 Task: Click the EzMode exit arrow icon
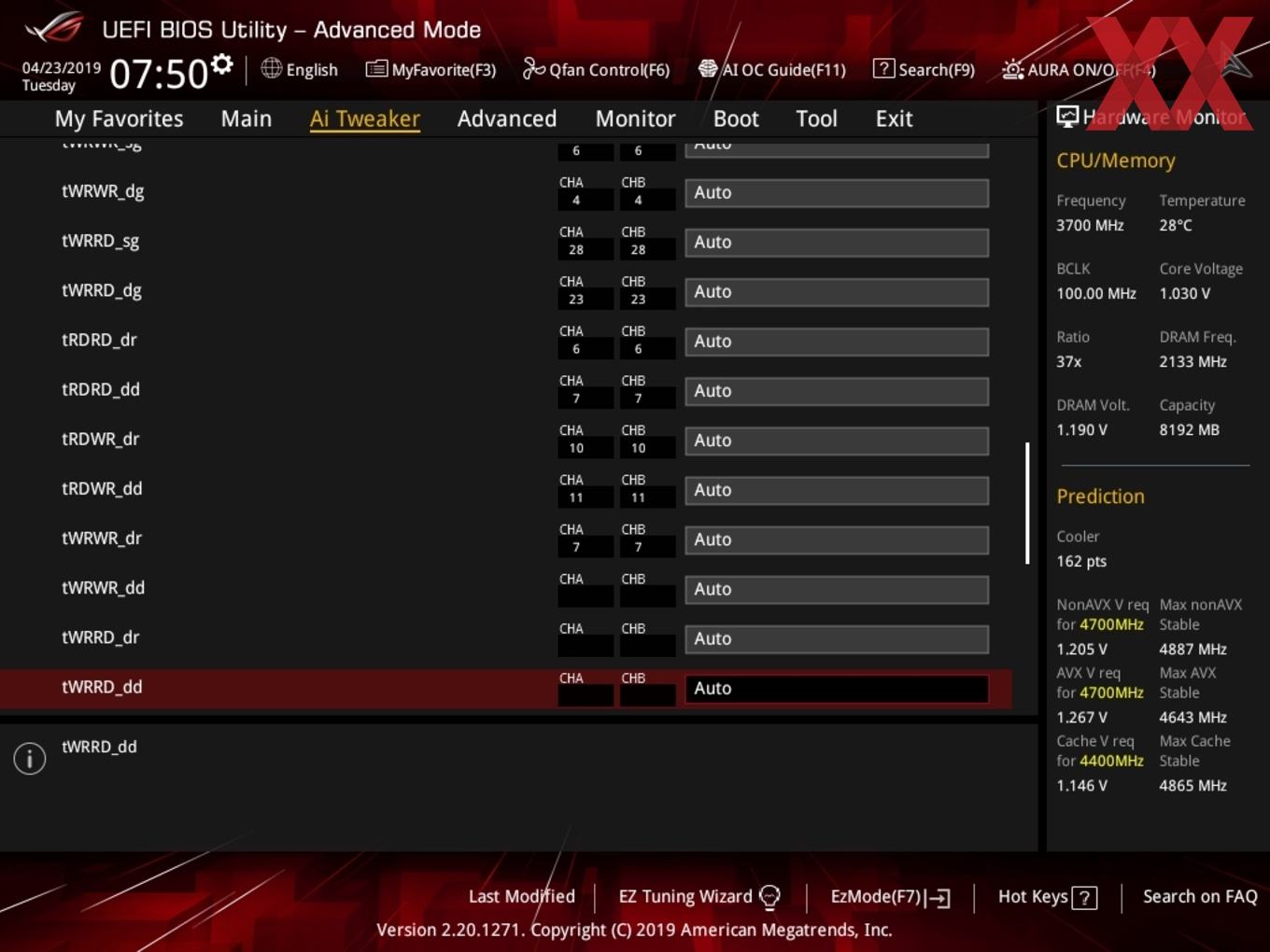click(x=938, y=898)
